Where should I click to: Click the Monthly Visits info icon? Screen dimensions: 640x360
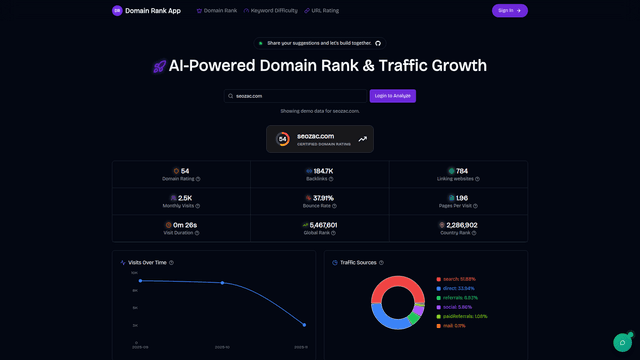(198, 206)
